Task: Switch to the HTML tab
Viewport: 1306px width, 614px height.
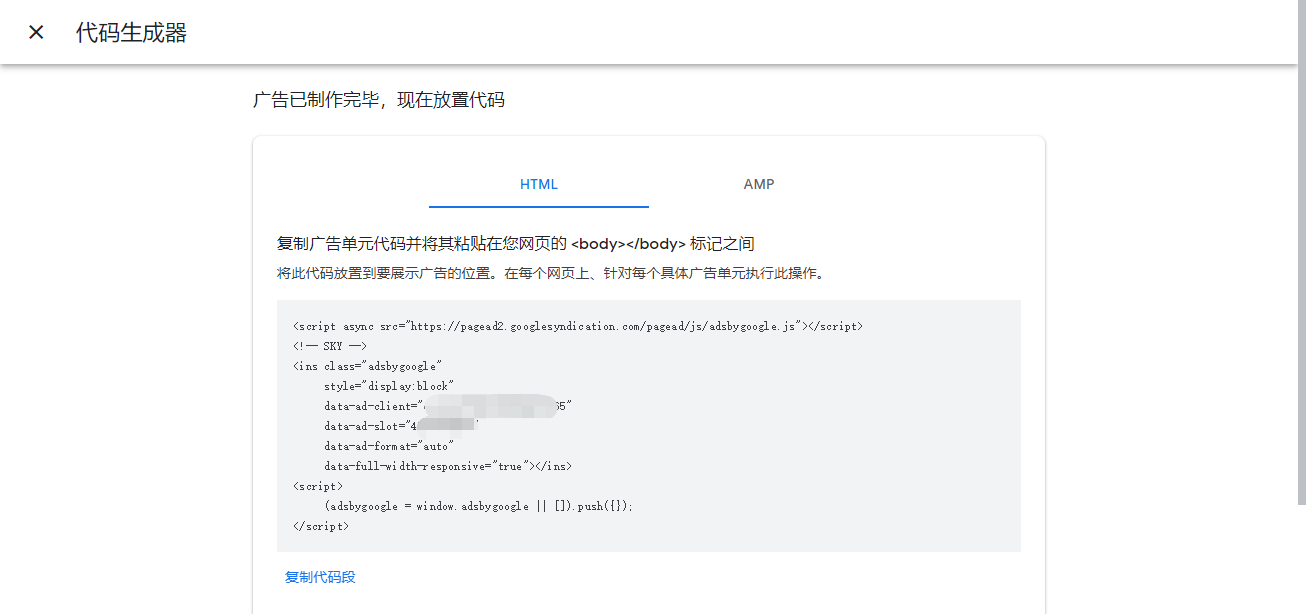Action: pyautogui.click(x=538, y=184)
